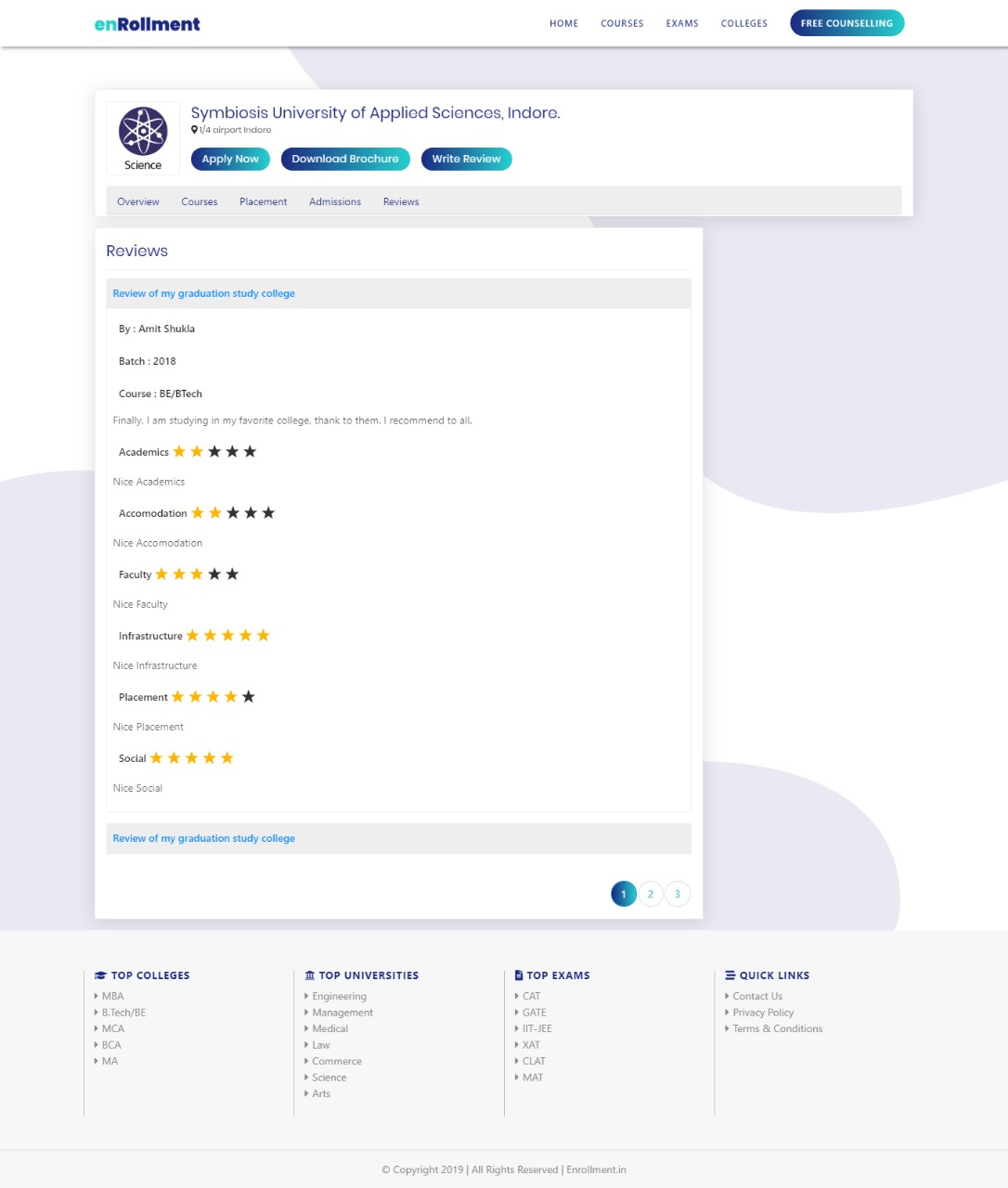This screenshot has width=1008, height=1188.
Task: Open MAT under Top Exams
Action: [533, 1078]
